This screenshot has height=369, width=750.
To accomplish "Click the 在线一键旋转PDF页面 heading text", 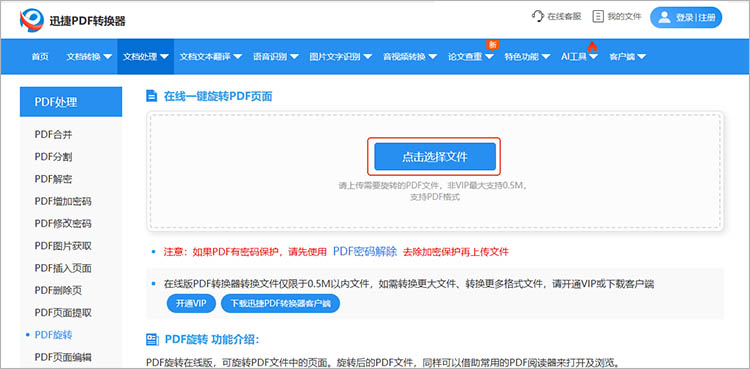I will pyautogui.click(x=218, y=96).
